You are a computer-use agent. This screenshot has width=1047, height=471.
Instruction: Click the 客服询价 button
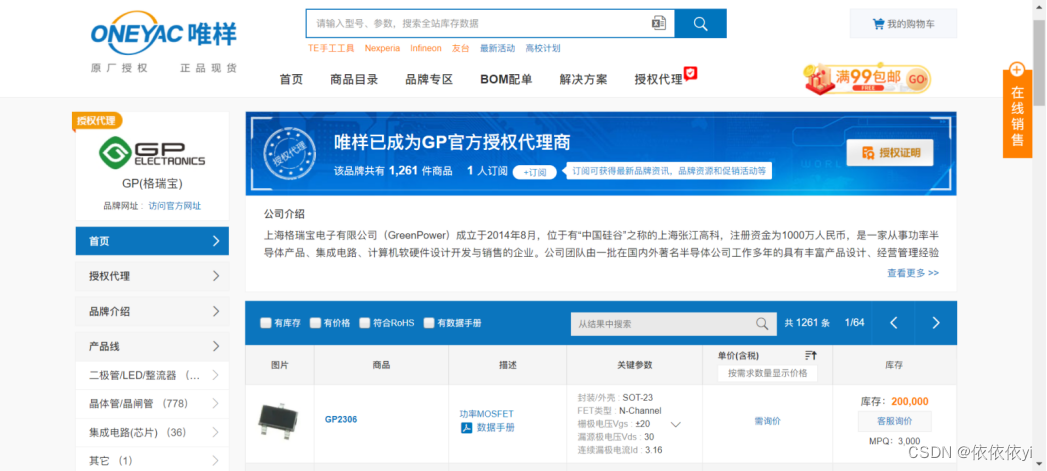(894, 421)
